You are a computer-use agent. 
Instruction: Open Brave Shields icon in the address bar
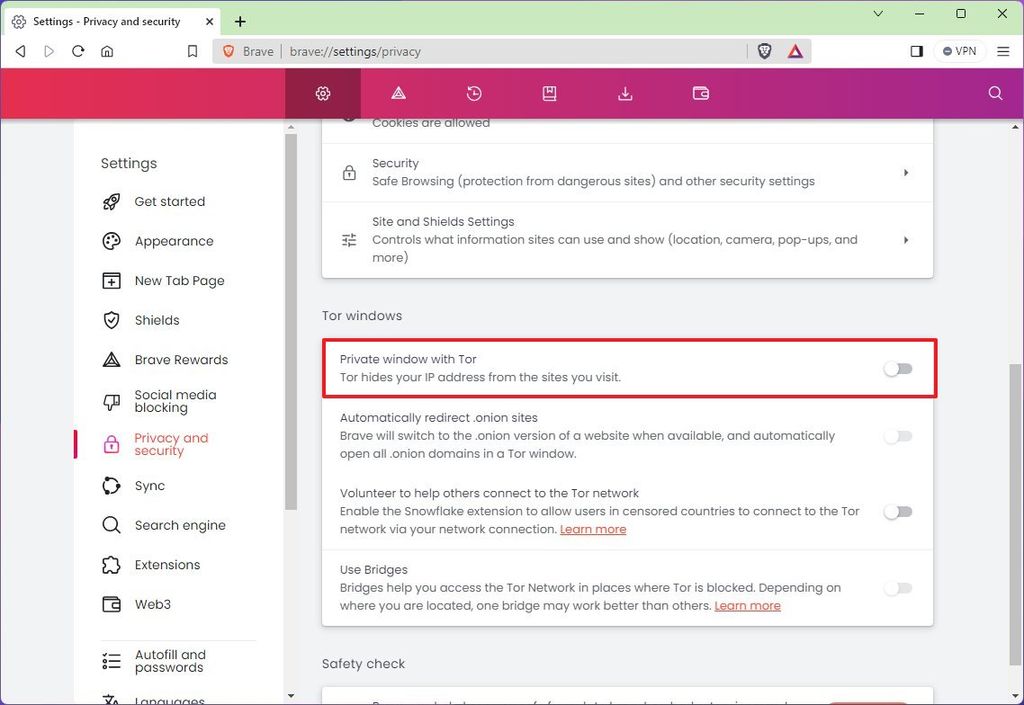(764, 50)
